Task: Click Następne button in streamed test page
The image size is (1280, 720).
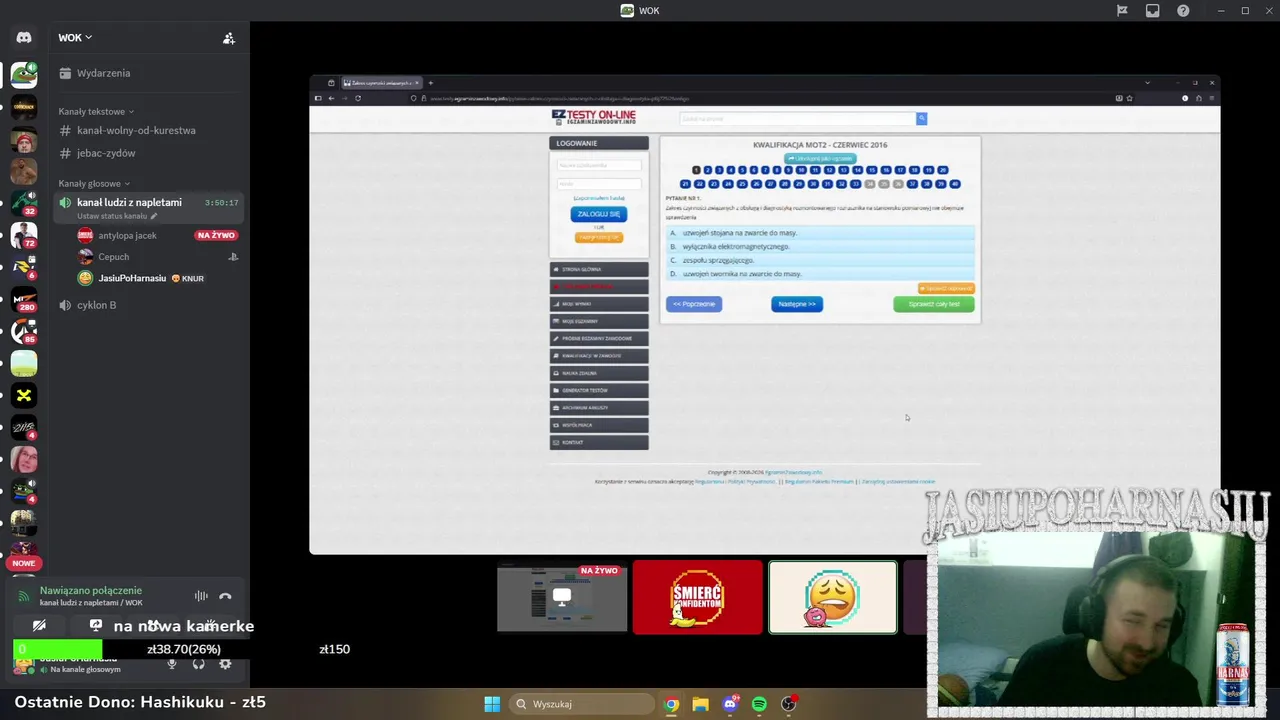Action: pos(797,304)
